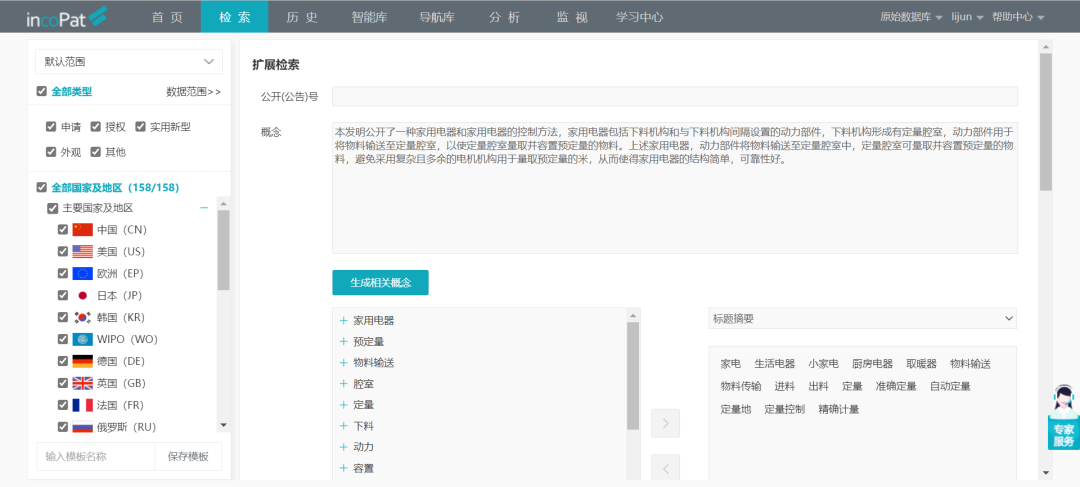Uncheck the 实用新型 checkbox
Screen dimensions: 1080x487
click(x=140, y=127)
